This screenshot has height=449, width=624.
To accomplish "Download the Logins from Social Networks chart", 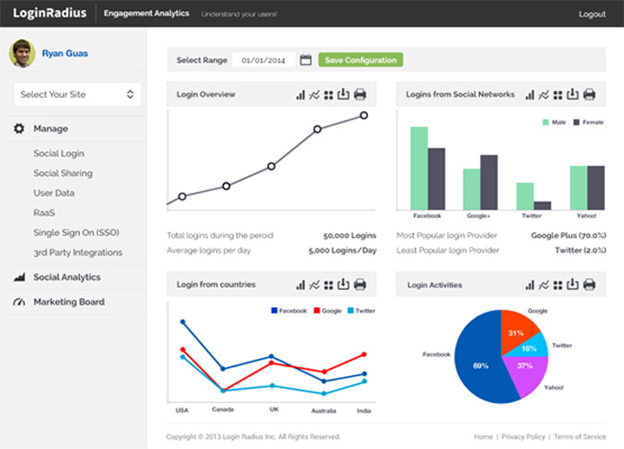I will click(572, 94).
